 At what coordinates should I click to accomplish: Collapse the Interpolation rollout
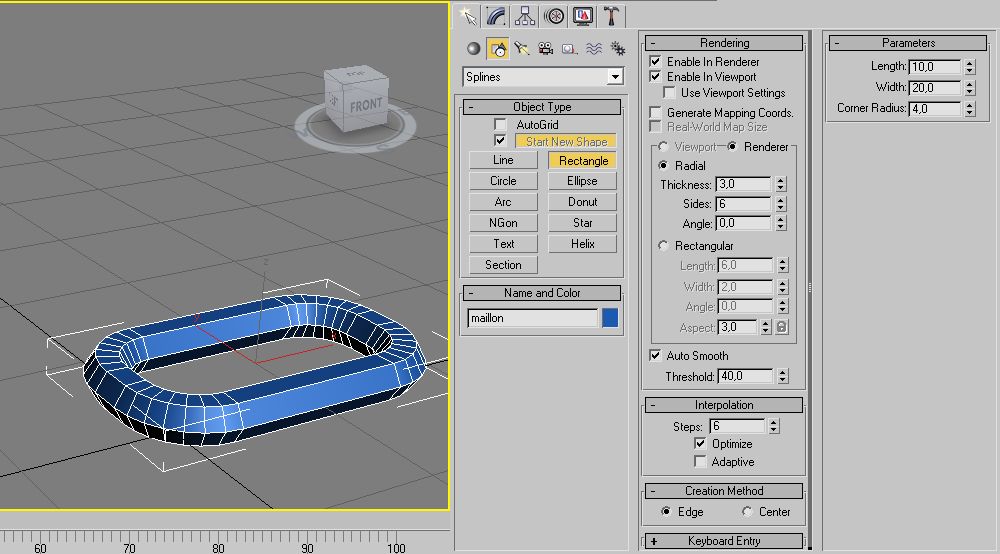(x=723, y=405)
